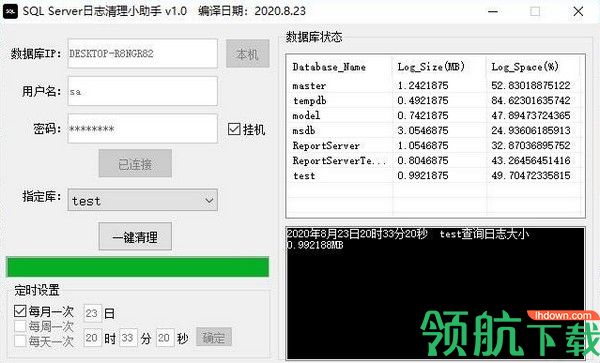Image resolution: width=600 pixels, height=363 pixels.
Task: Click log size value 3.0546875
Action: (423, 130)
